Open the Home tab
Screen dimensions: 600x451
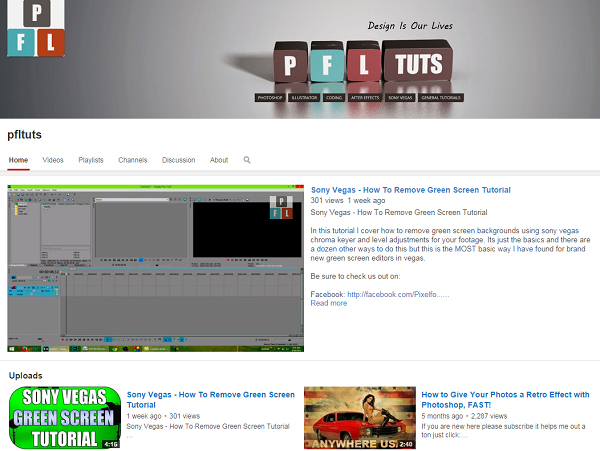coord(18,160)
